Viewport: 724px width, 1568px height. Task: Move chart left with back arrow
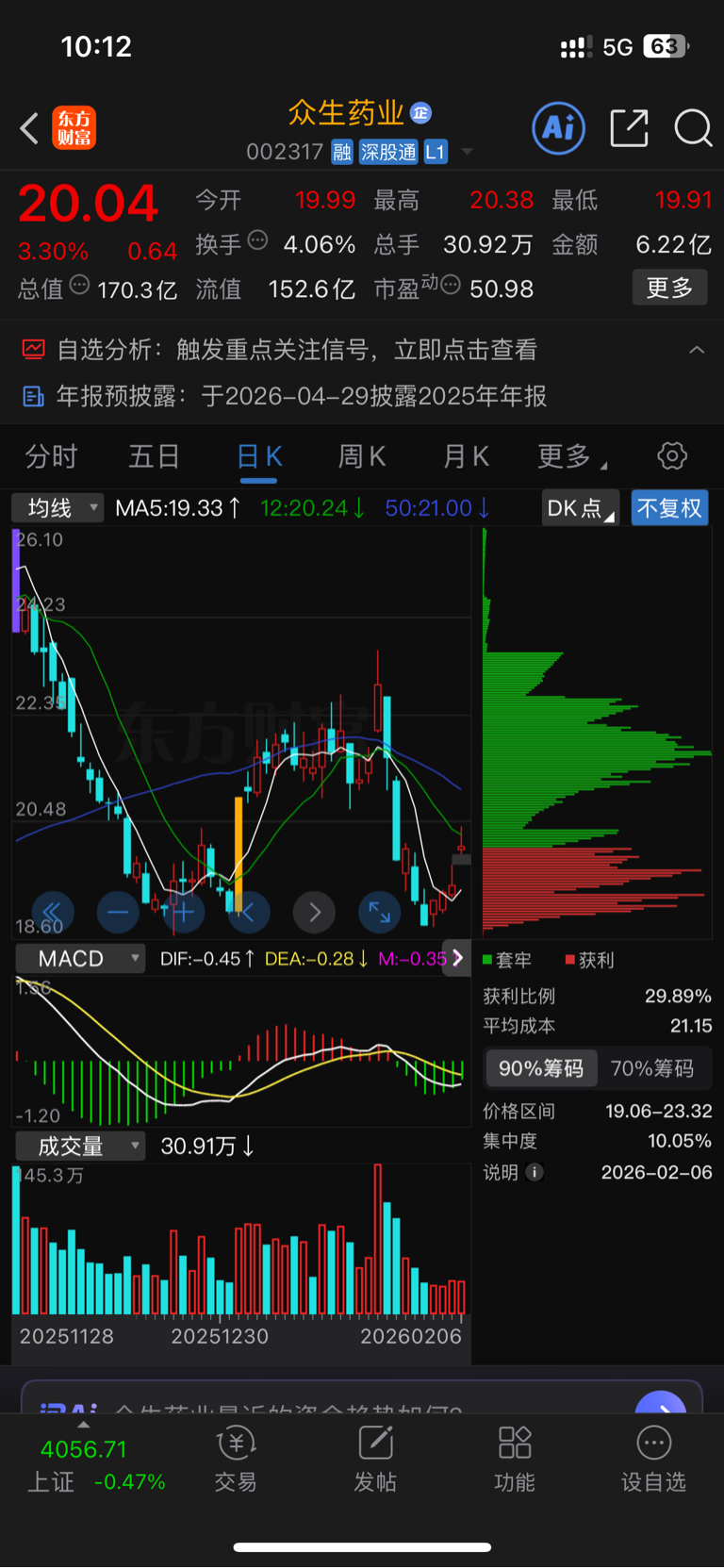248,912
